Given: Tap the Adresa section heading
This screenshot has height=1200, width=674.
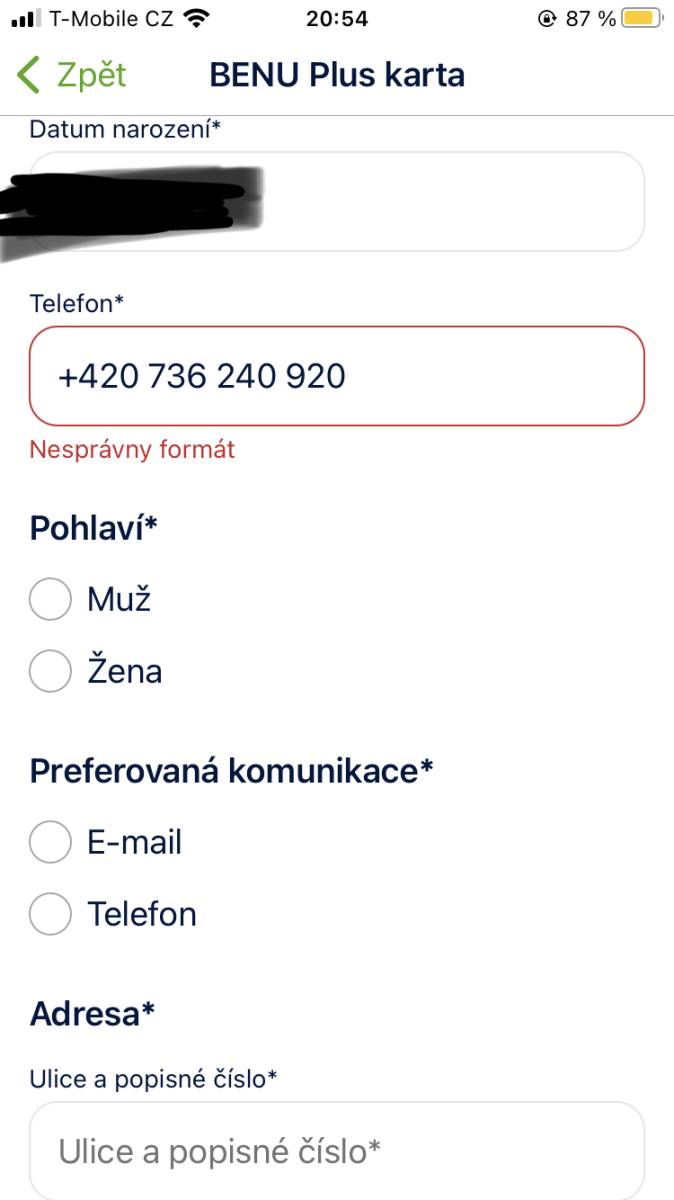Looking at the screenshot, I should (93, 1014).
